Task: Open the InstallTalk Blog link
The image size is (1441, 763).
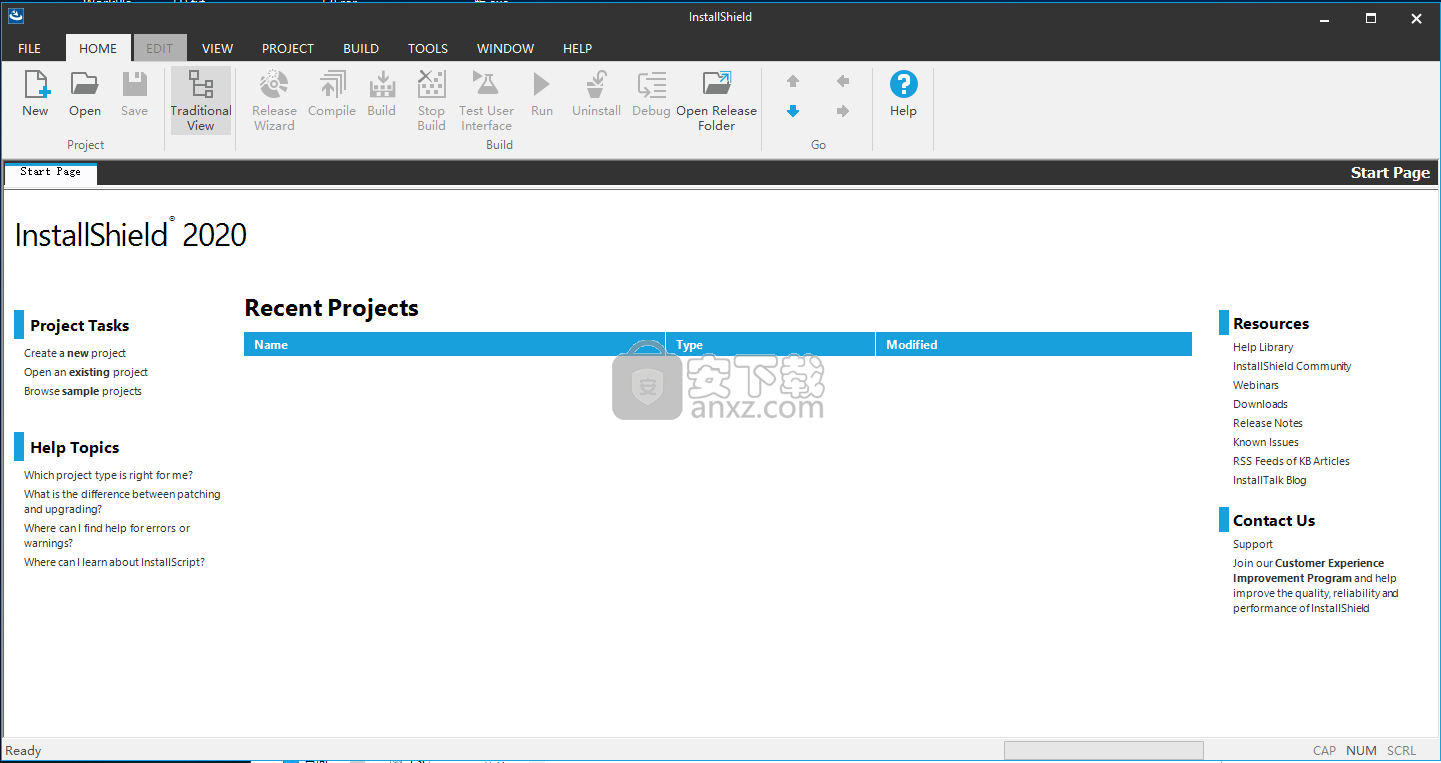Action: 1270,480
